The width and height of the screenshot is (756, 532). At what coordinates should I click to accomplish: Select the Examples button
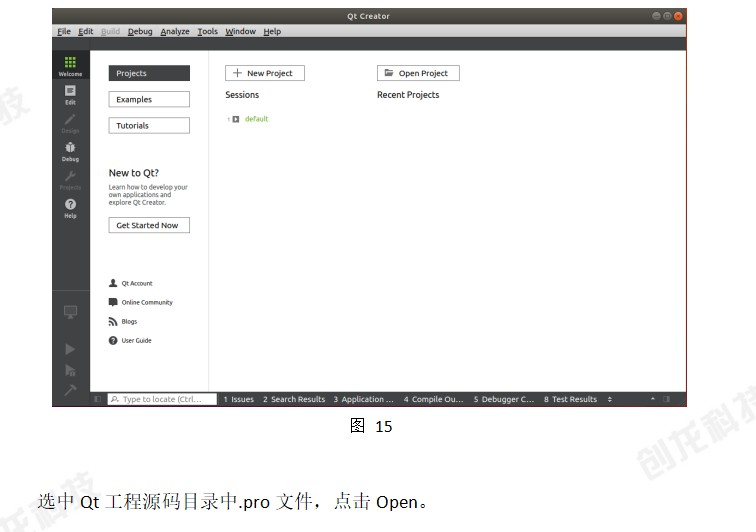pyautogui.click(x=149, y=99)
